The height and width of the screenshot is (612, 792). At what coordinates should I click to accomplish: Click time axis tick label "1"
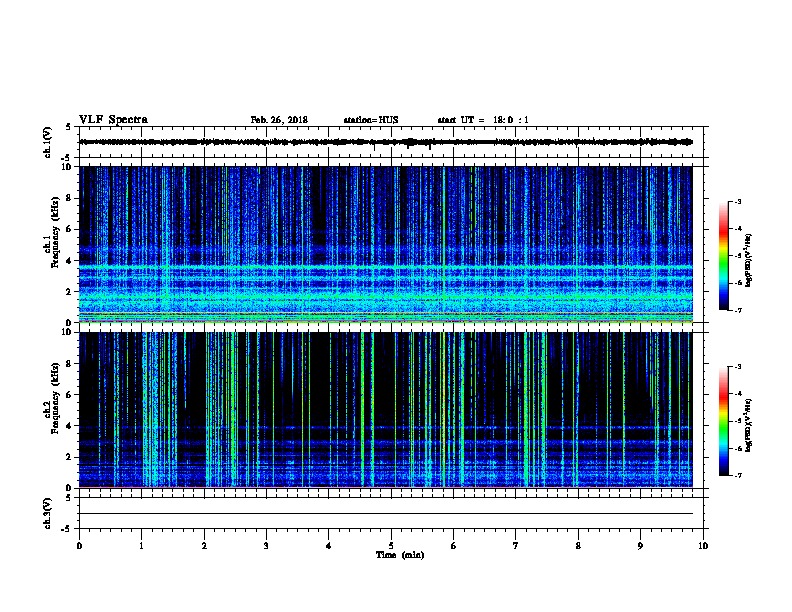coord(141,546)
